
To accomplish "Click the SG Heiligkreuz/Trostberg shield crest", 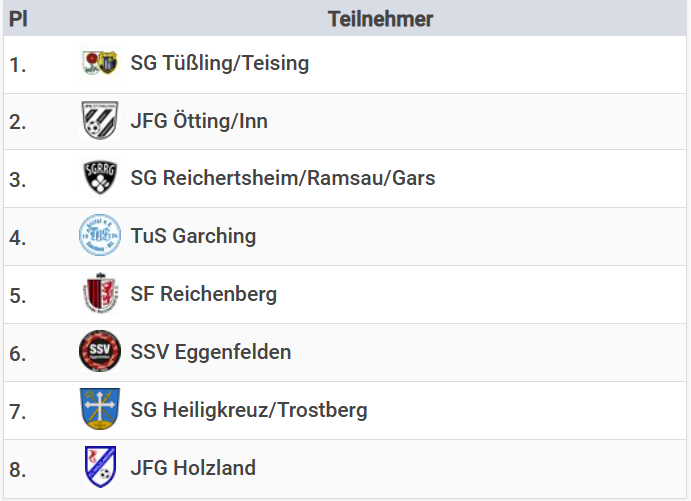I will click(100, 410).
